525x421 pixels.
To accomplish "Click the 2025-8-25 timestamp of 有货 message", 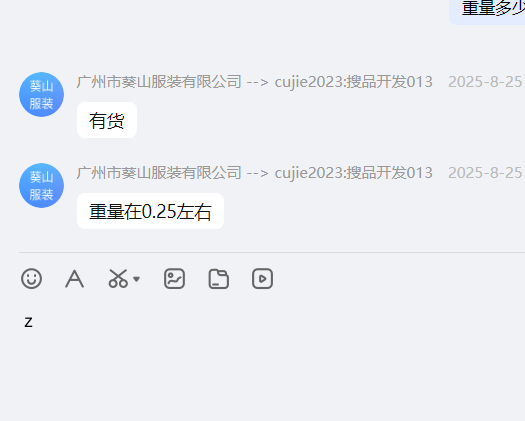I will coord(485,82).
